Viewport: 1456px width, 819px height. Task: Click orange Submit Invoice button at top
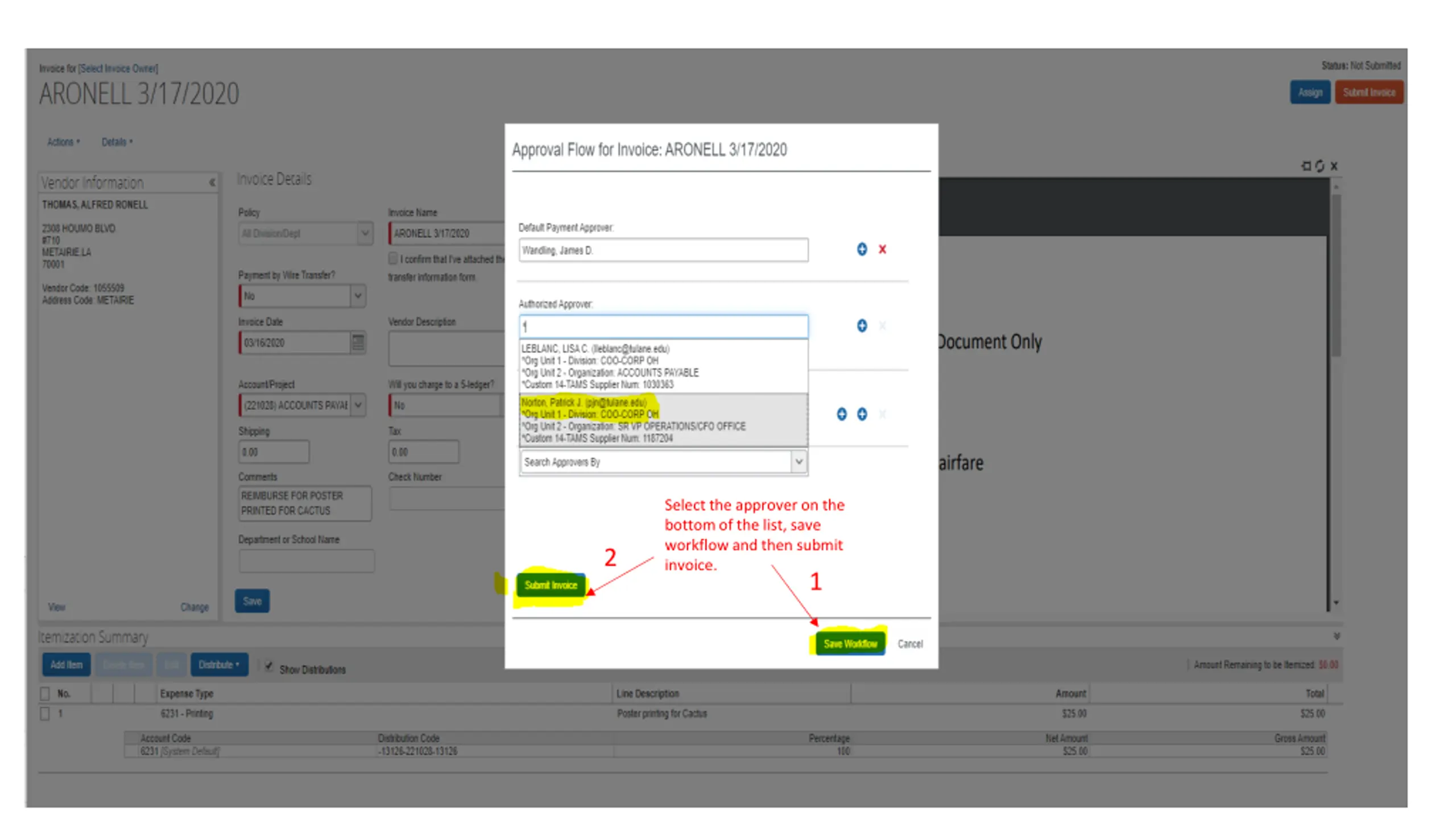[x=1369, y=92]
